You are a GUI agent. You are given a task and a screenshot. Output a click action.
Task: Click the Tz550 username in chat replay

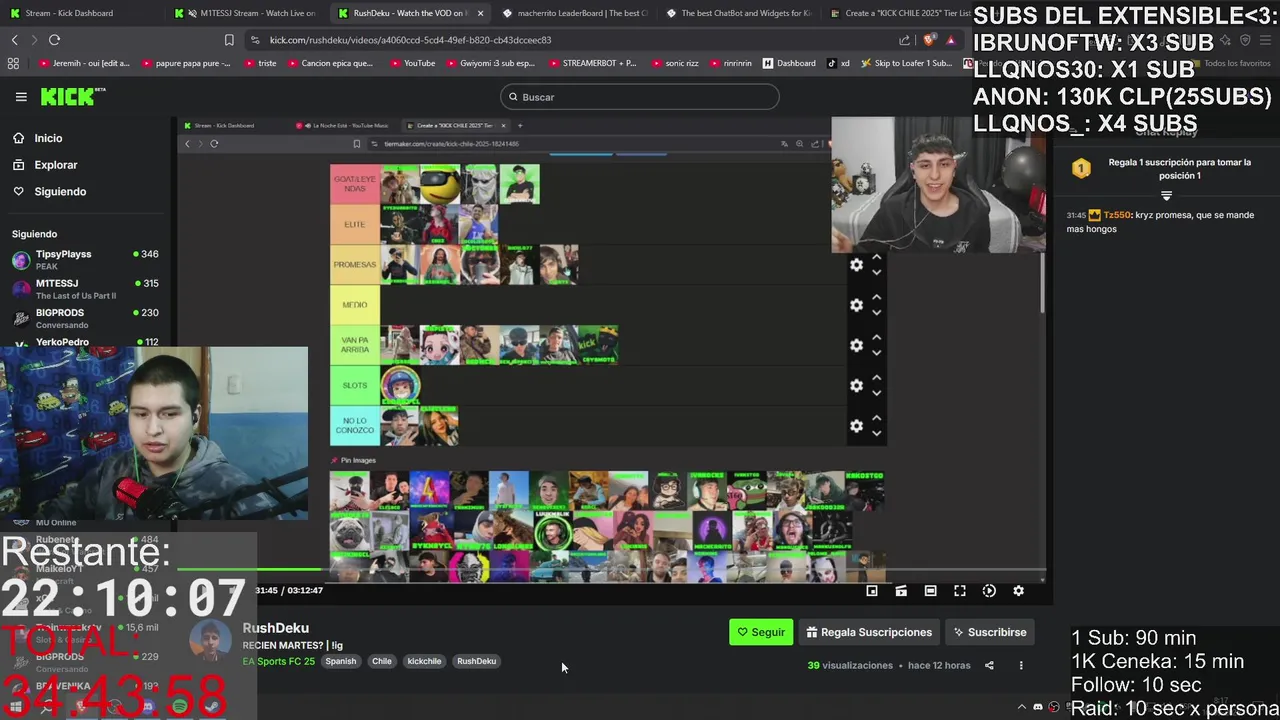coord(1117,215)
